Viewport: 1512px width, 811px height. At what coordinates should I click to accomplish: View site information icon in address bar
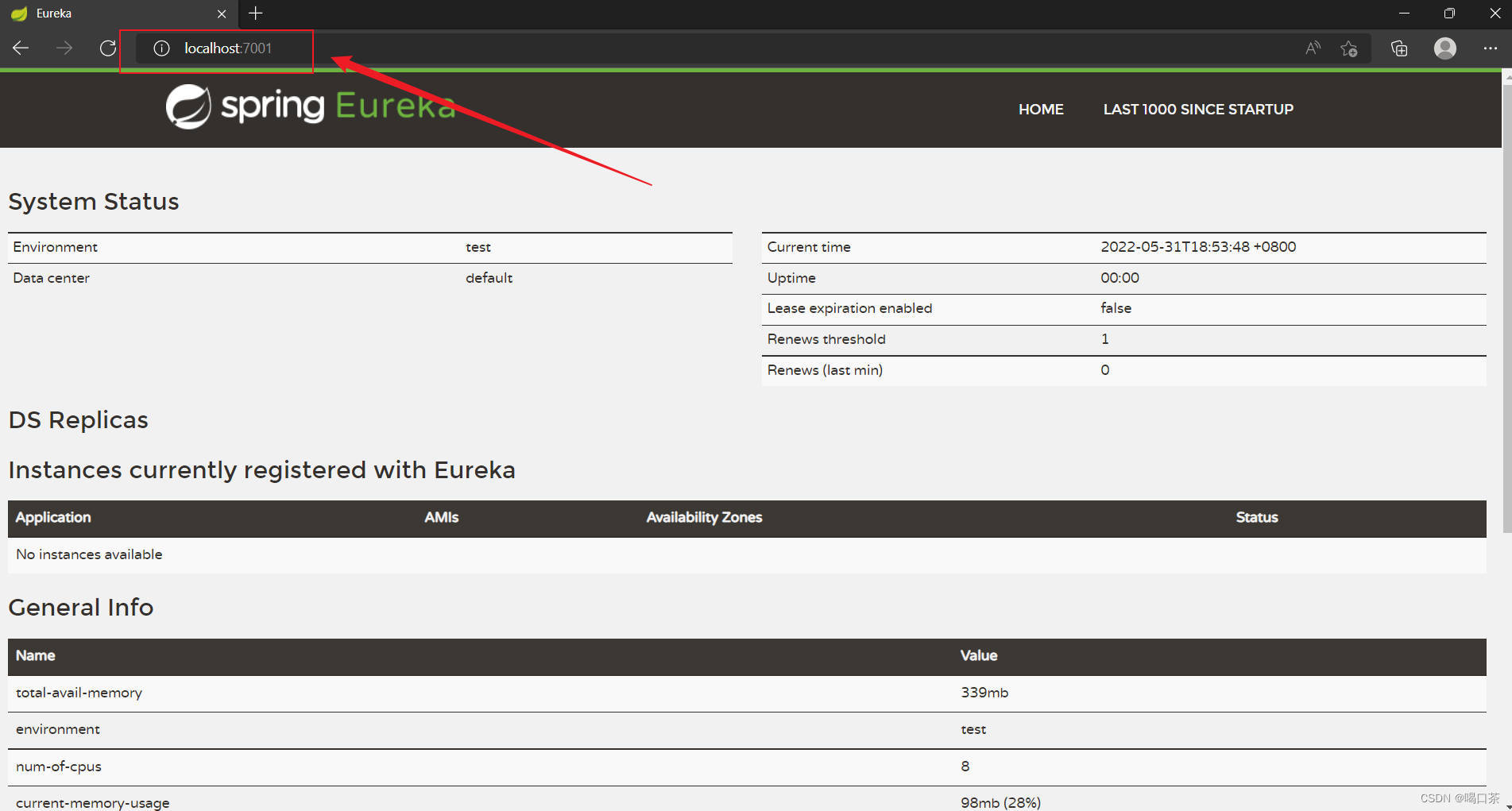(x=161, y=48)
